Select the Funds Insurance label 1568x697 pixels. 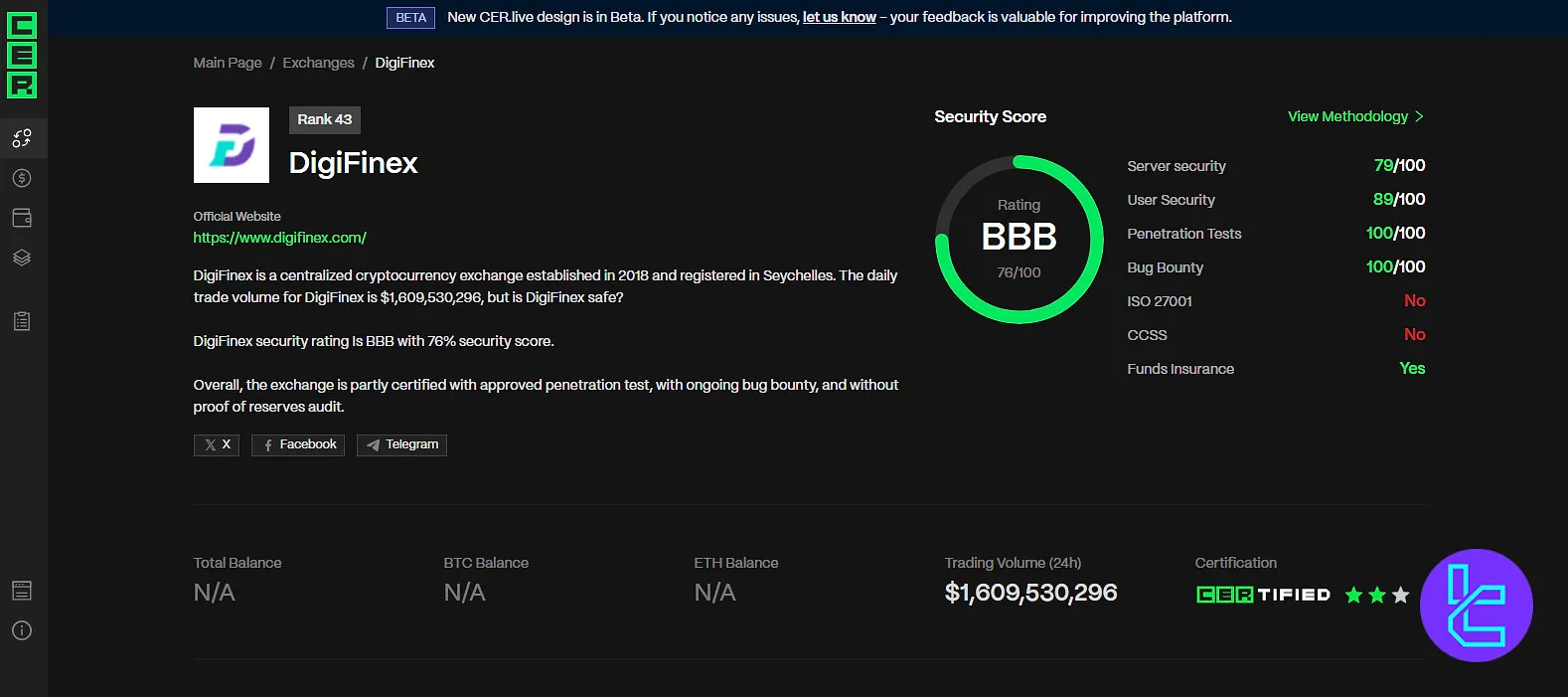tap(1180, 369)
